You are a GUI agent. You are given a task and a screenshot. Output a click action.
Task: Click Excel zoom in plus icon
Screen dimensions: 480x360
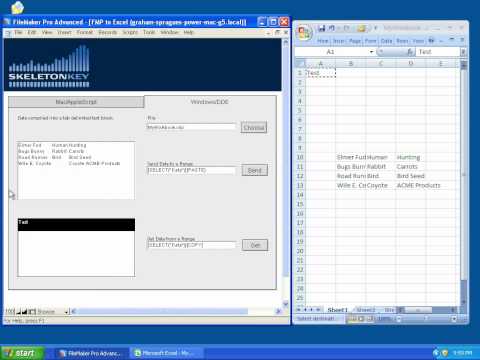(454, 319)
